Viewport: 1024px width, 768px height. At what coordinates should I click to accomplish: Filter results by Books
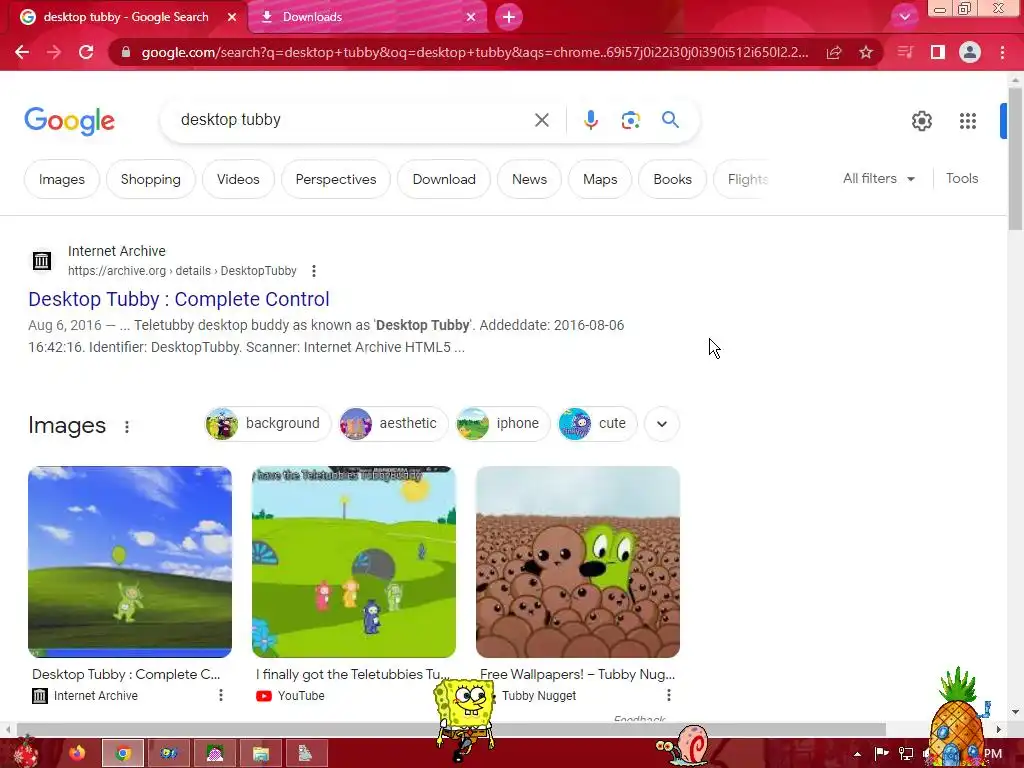click(673, 179)
